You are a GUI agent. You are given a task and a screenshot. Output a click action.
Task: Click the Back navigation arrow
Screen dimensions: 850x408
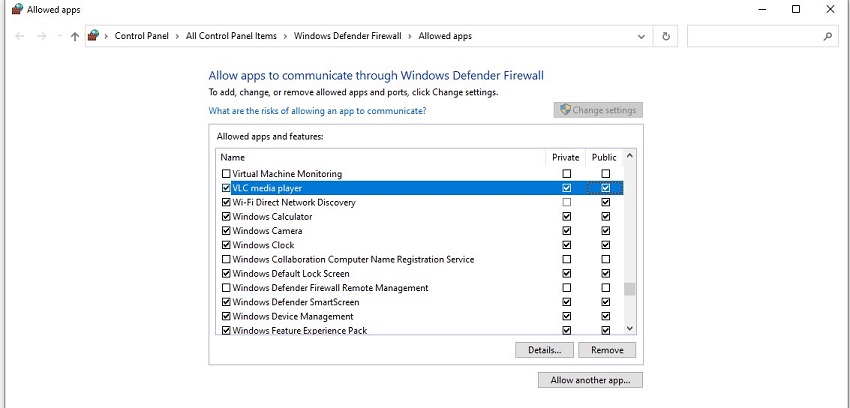point(21,36)
